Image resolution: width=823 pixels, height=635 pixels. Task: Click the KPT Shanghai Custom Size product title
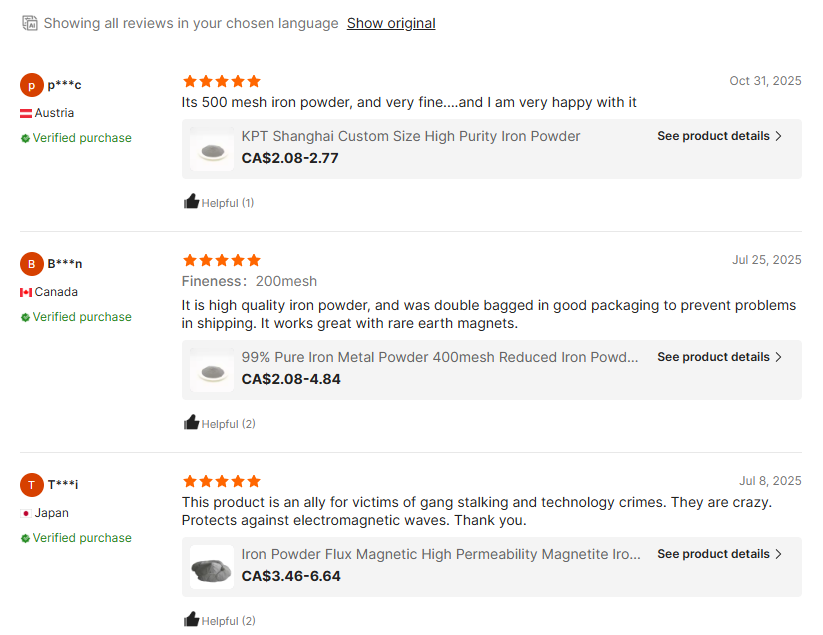click(x=411, y=136)
